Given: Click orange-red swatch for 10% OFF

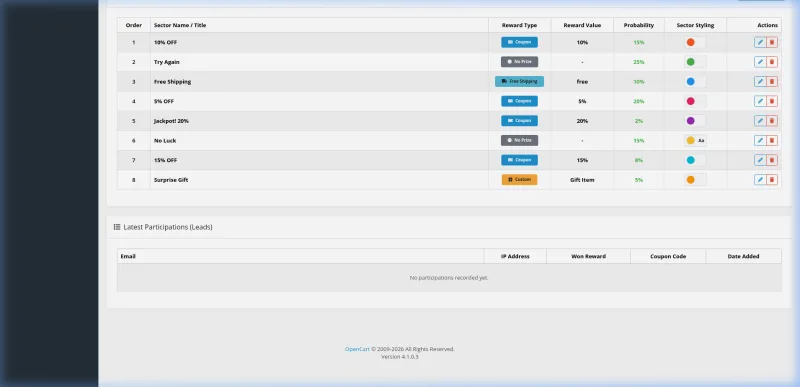Looking at the screenshot, I should (x=690, y=42).
